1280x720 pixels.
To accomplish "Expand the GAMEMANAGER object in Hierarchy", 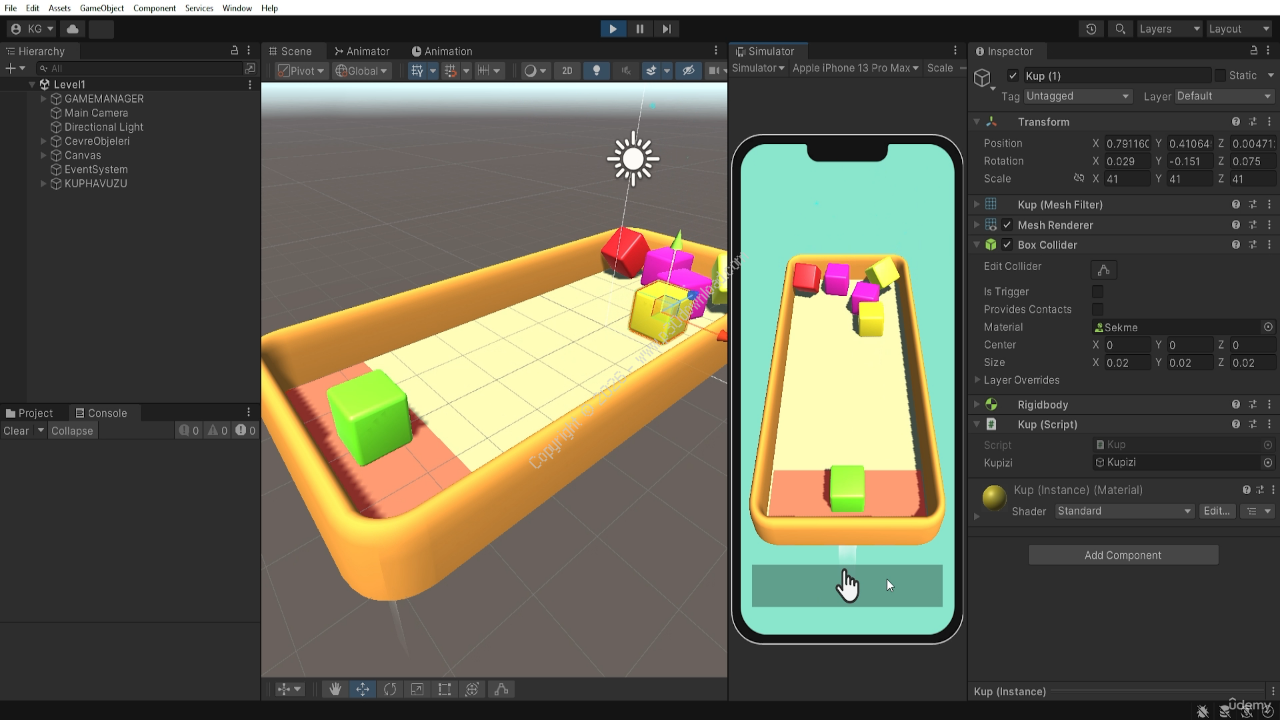I will pos(43,99).
